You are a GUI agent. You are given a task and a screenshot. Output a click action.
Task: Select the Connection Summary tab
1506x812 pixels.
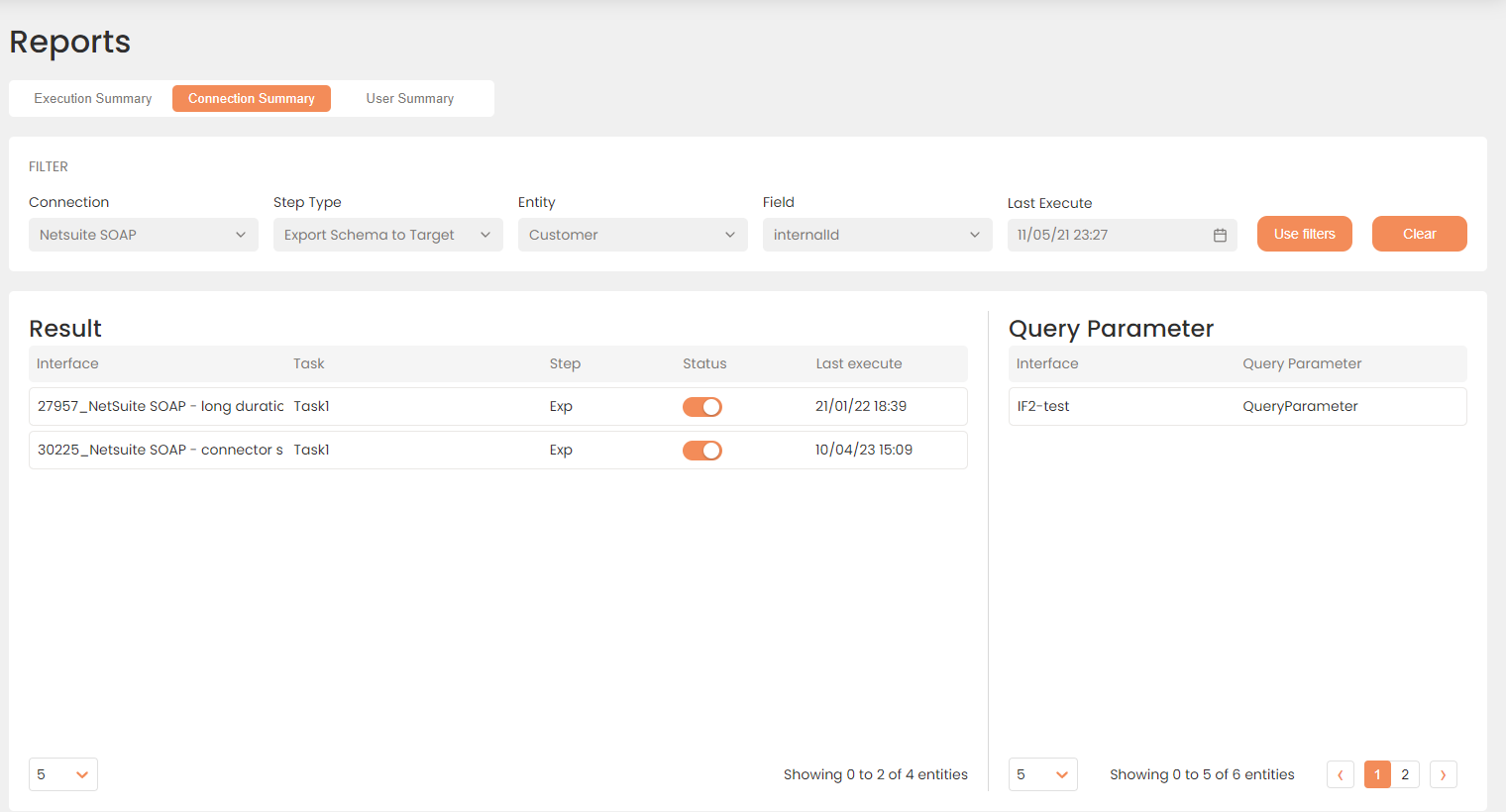point(252,99)
